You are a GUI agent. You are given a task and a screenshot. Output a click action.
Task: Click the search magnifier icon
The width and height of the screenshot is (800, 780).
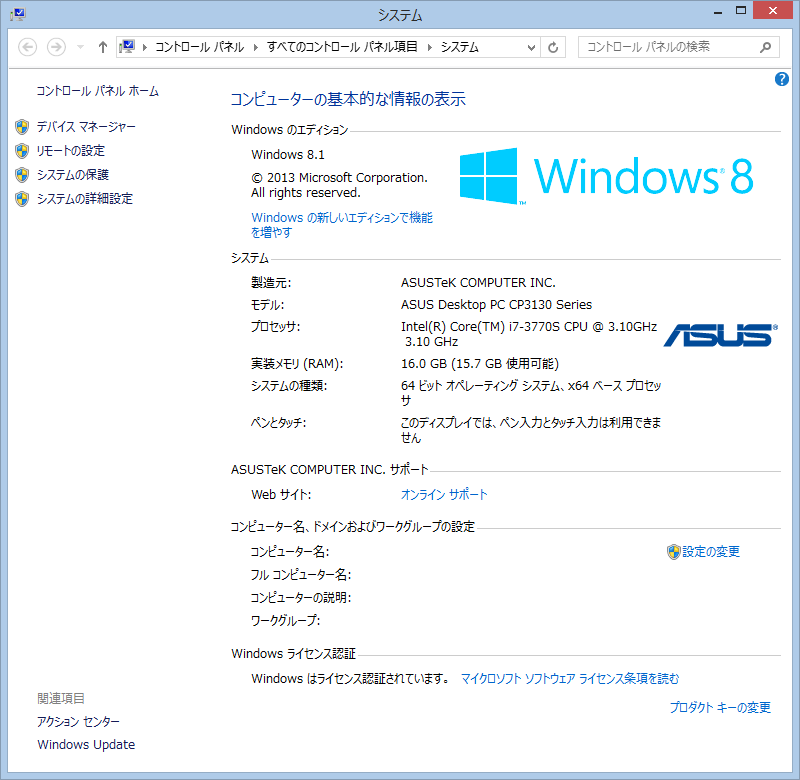[765, 47]
